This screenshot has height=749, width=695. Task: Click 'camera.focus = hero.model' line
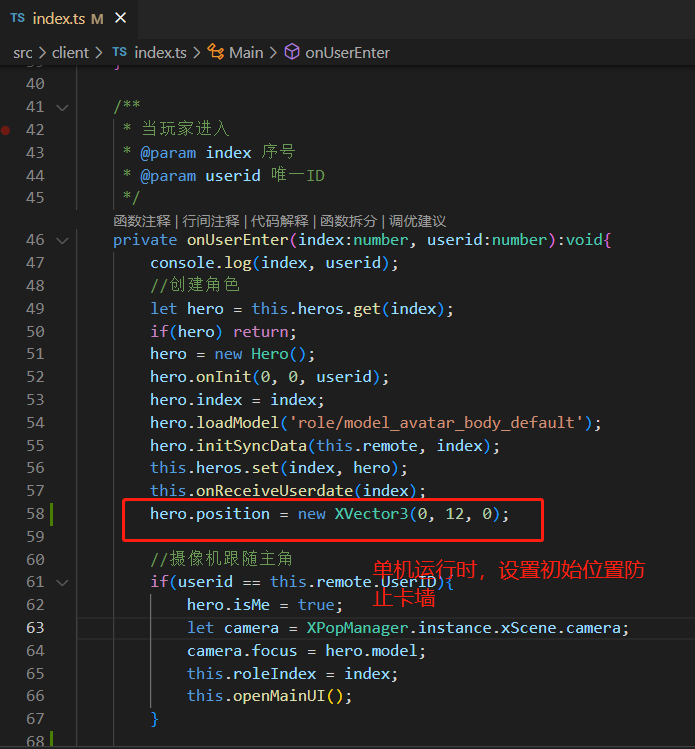pyautogui.click(x=306, y=651)
